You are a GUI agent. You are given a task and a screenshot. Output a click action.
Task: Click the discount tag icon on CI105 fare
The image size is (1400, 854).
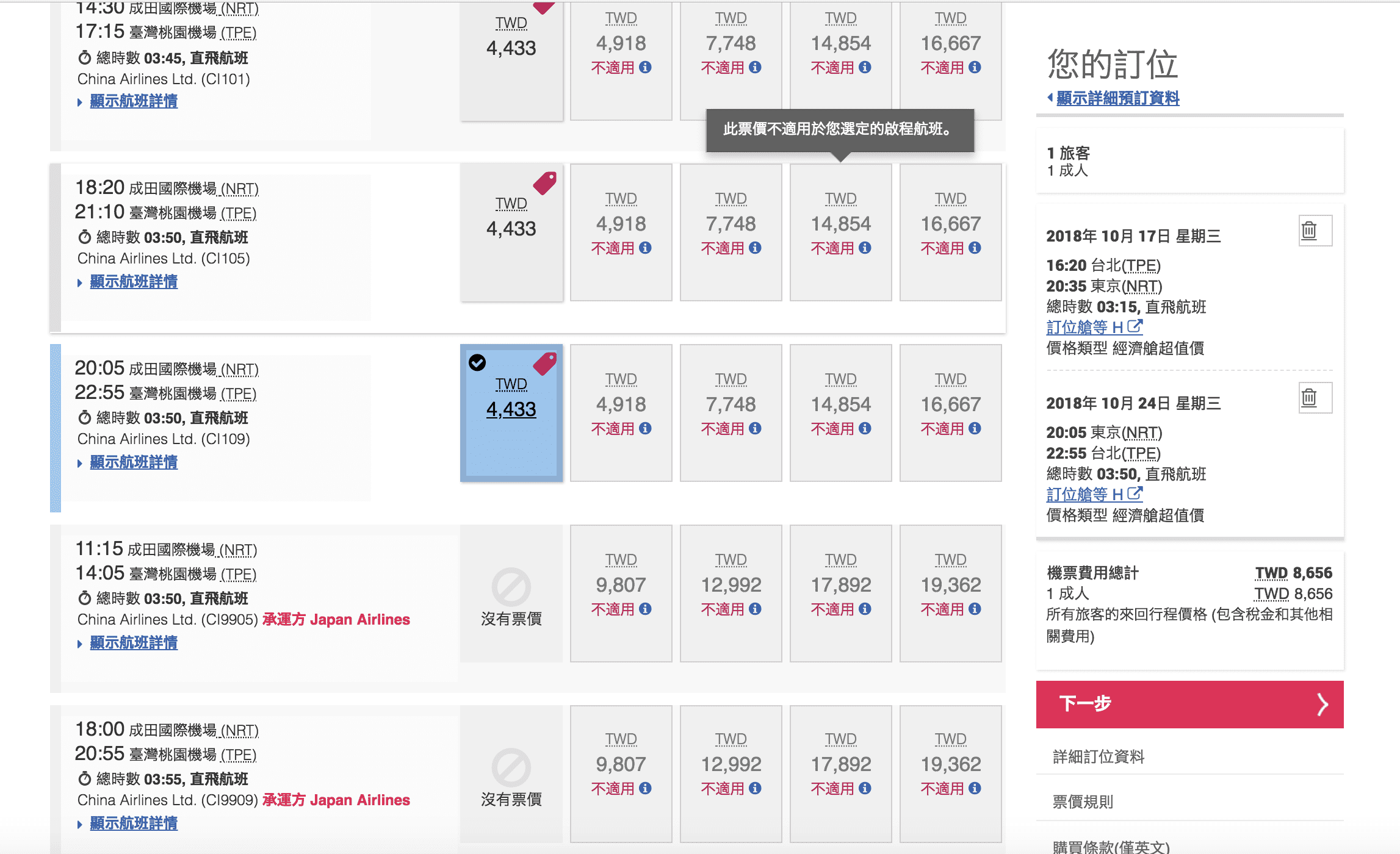point(545,182)
